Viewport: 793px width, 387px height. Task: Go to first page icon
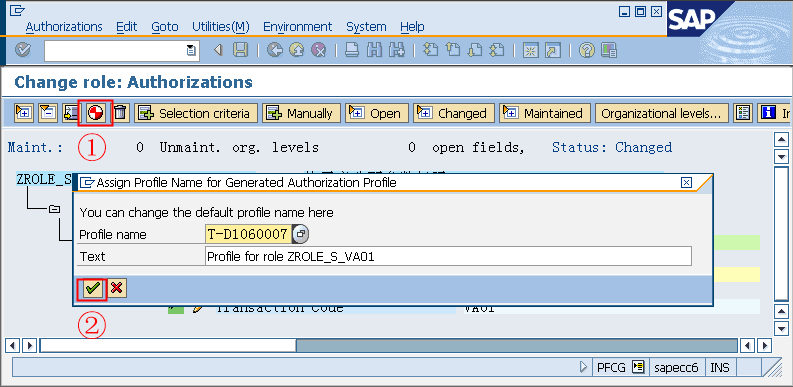click(431, 50)
